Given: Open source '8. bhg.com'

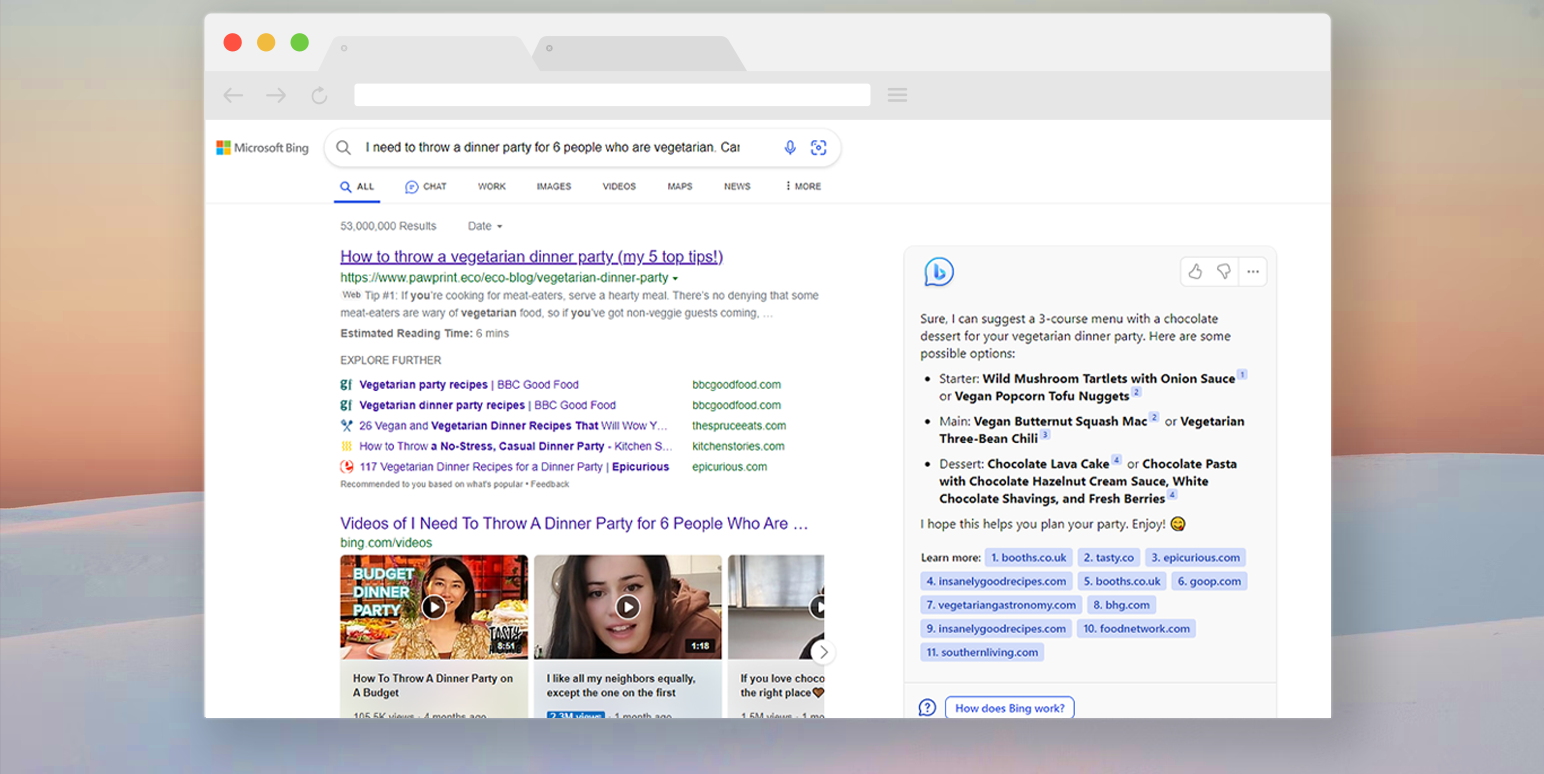Looking at the screenshot, I should point(1121,605).
